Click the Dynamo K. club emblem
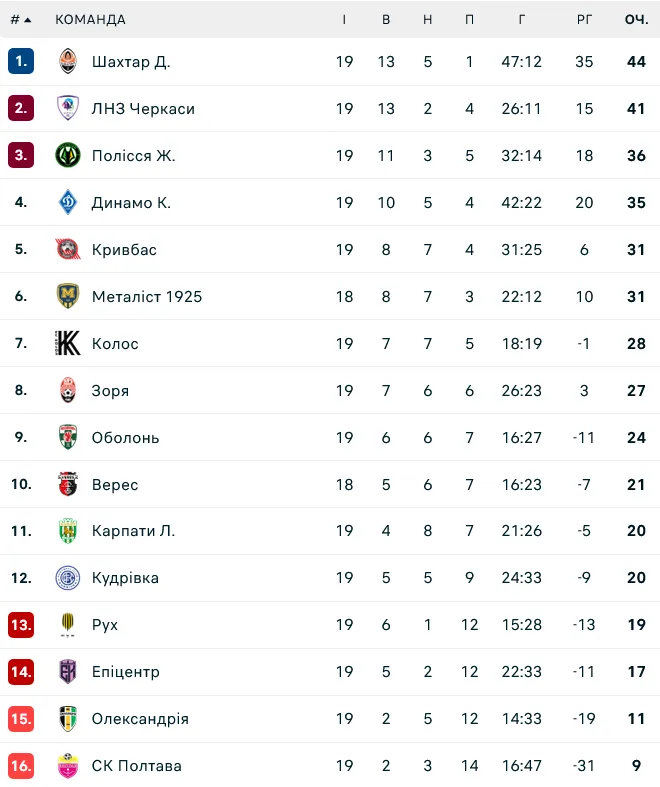660x787 pixels. click(68, 203)
